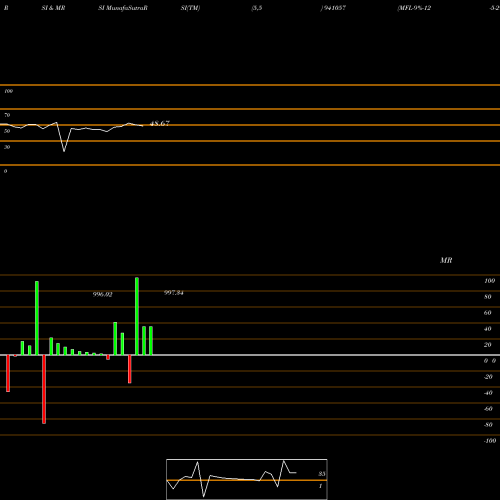Click the -20 label on MR axis
Image resolution: width=500 pixels, height=500 pixels.
488,377
